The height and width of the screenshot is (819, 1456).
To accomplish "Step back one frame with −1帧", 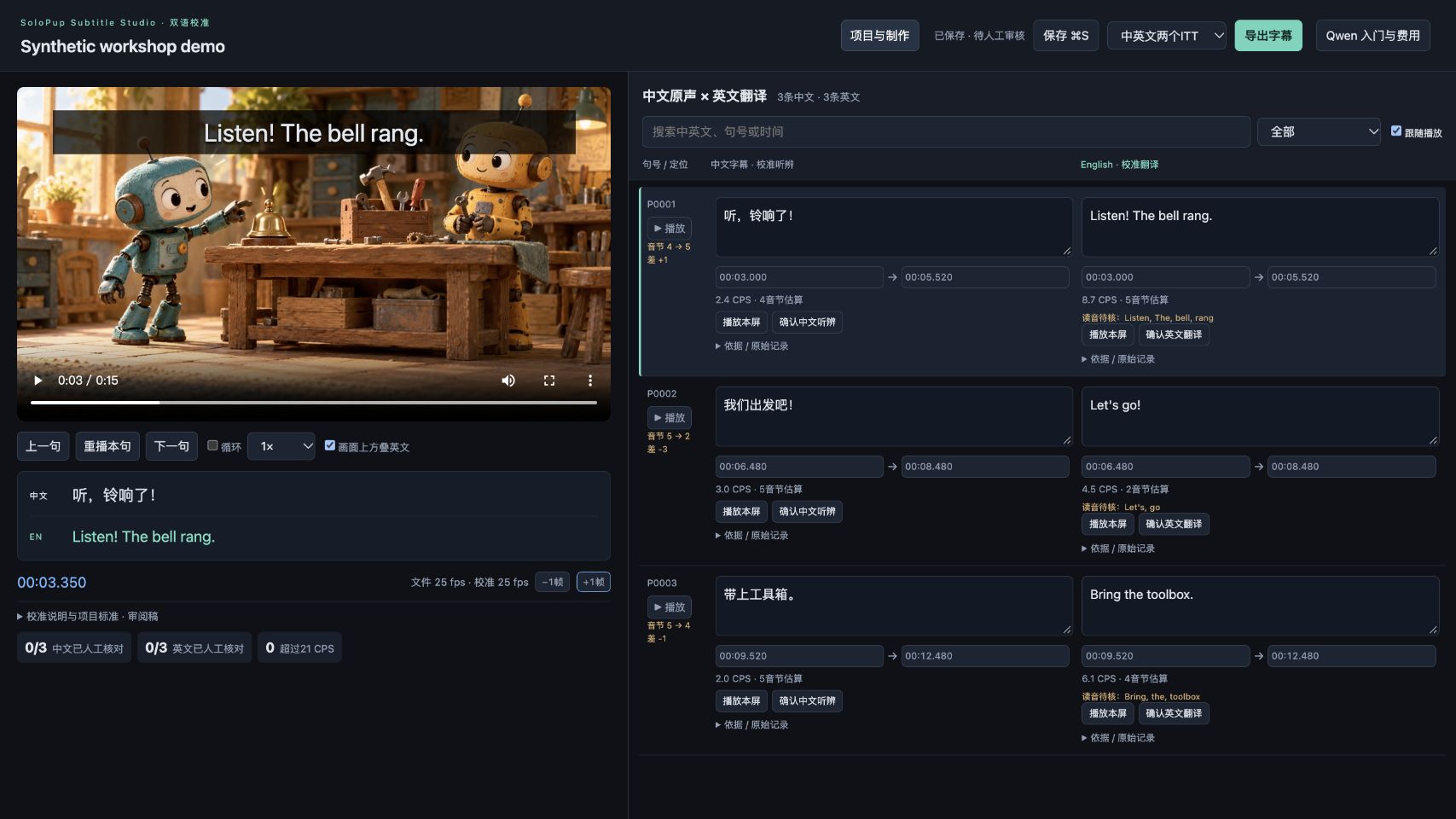I will 552,582.
